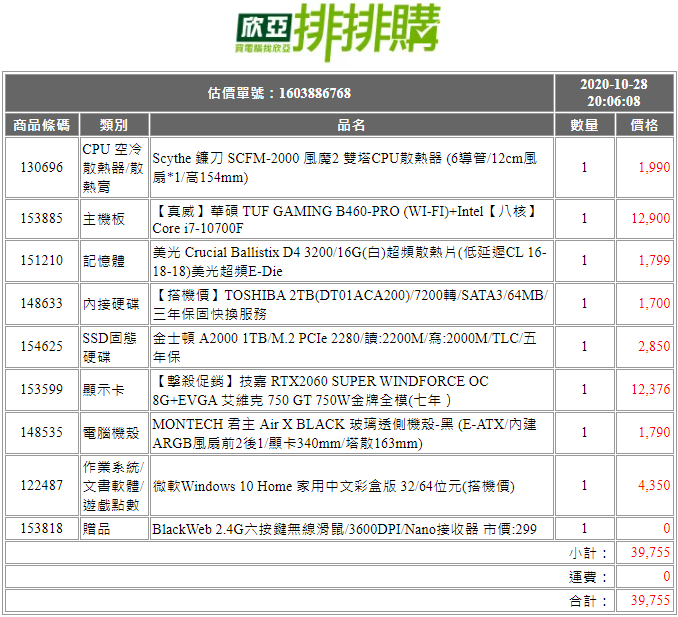Click price 12,900 for motherboard bundle
Screen dimensions: 678x617
(x=651, y=218)
